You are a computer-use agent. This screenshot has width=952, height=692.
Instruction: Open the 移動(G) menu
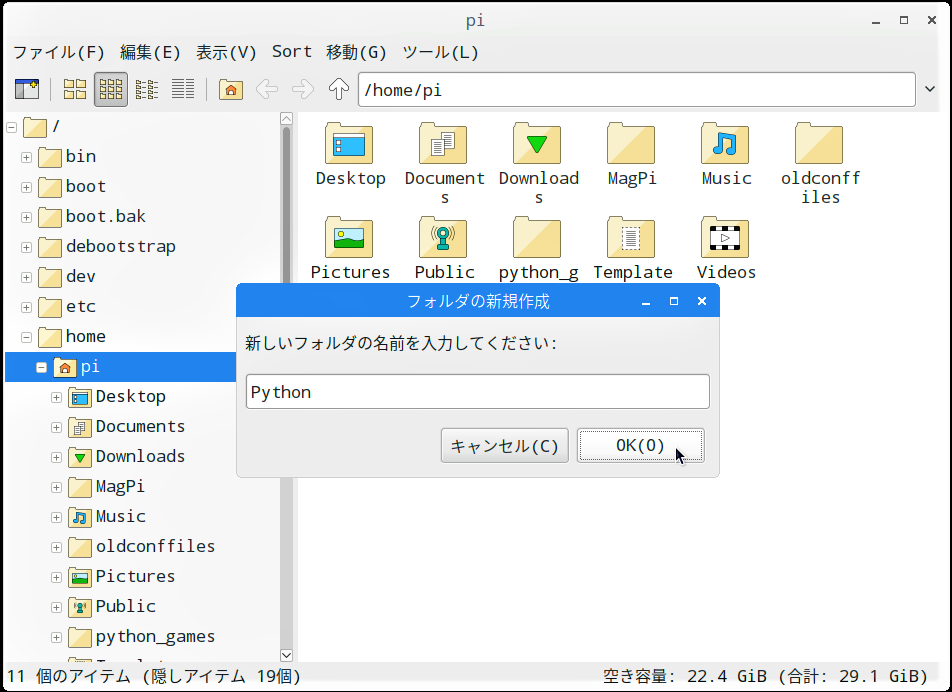tap(356, 52)
